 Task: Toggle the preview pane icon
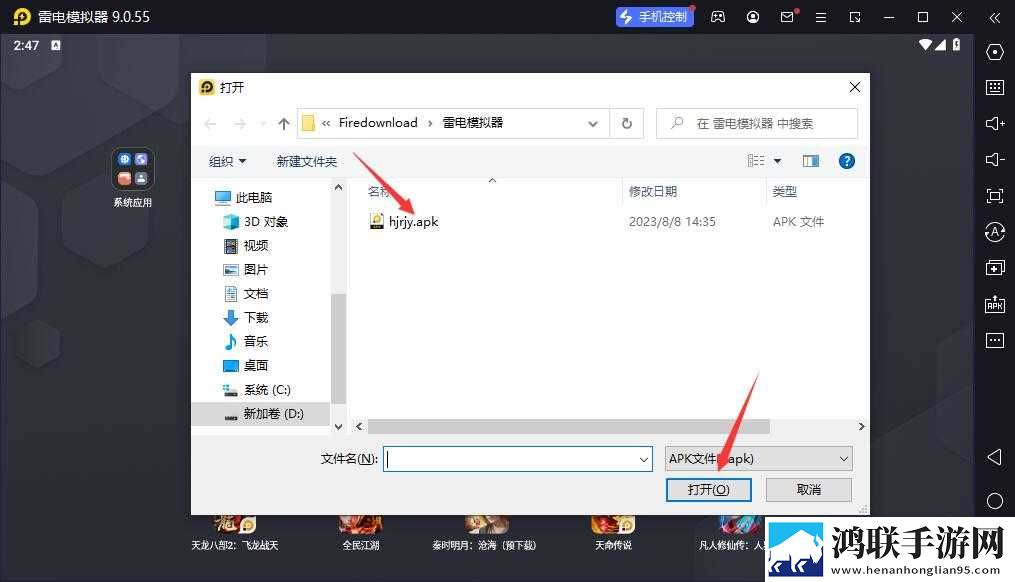click(x=810, y=161)
